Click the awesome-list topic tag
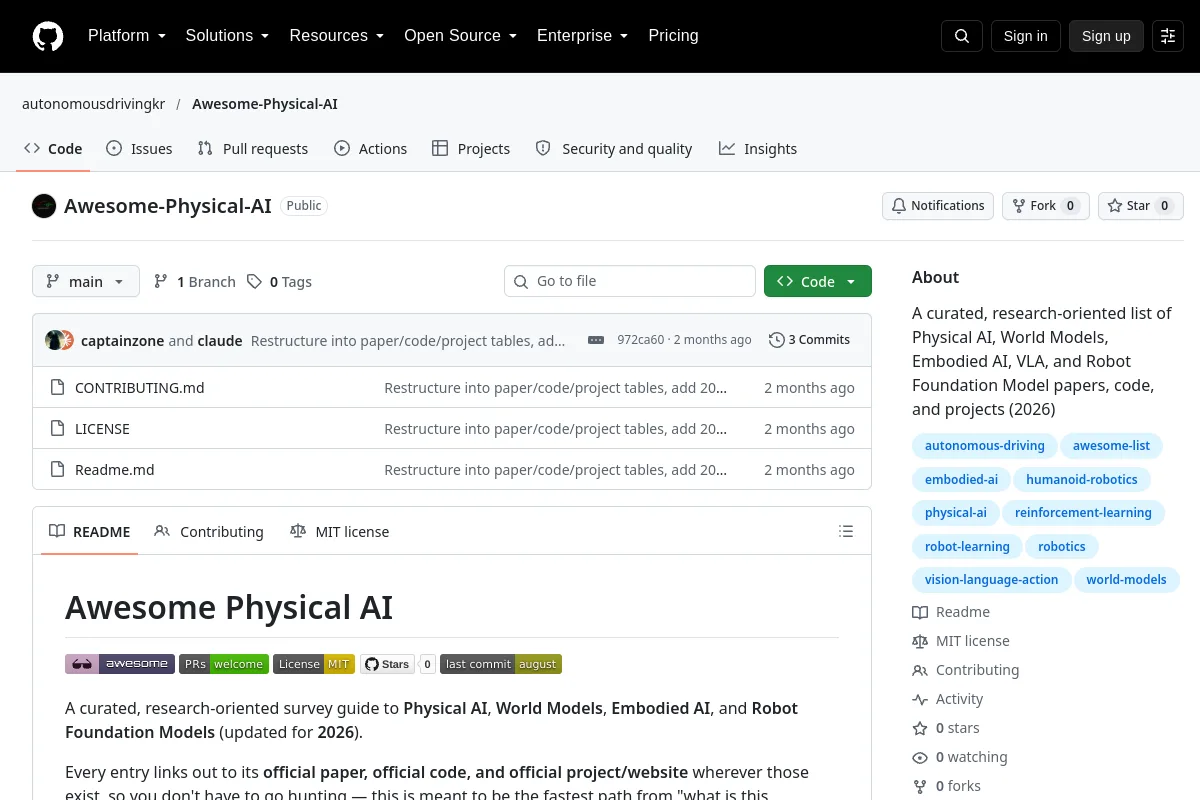Image resolution: width=1200 pixels, height=800 pixels. tap(1112, 446)
